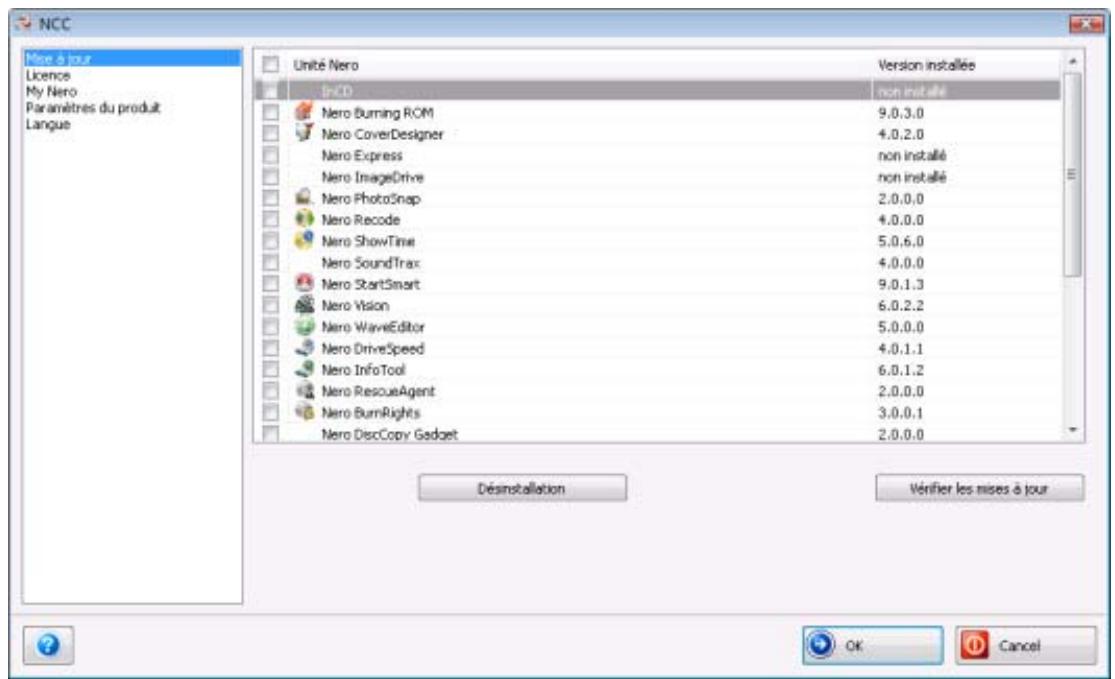The image size is (1115, 679).
Task: Enable the Nero RescueAgent checkbox
Action: [x=270, y=390]
